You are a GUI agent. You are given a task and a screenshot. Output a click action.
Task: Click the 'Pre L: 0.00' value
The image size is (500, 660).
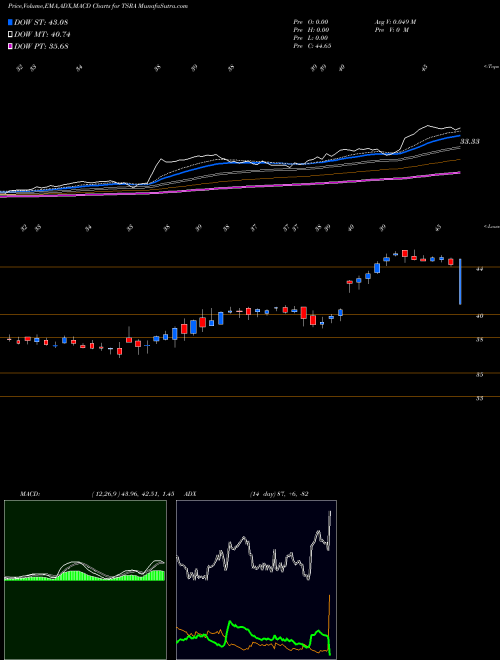(311, 38)
